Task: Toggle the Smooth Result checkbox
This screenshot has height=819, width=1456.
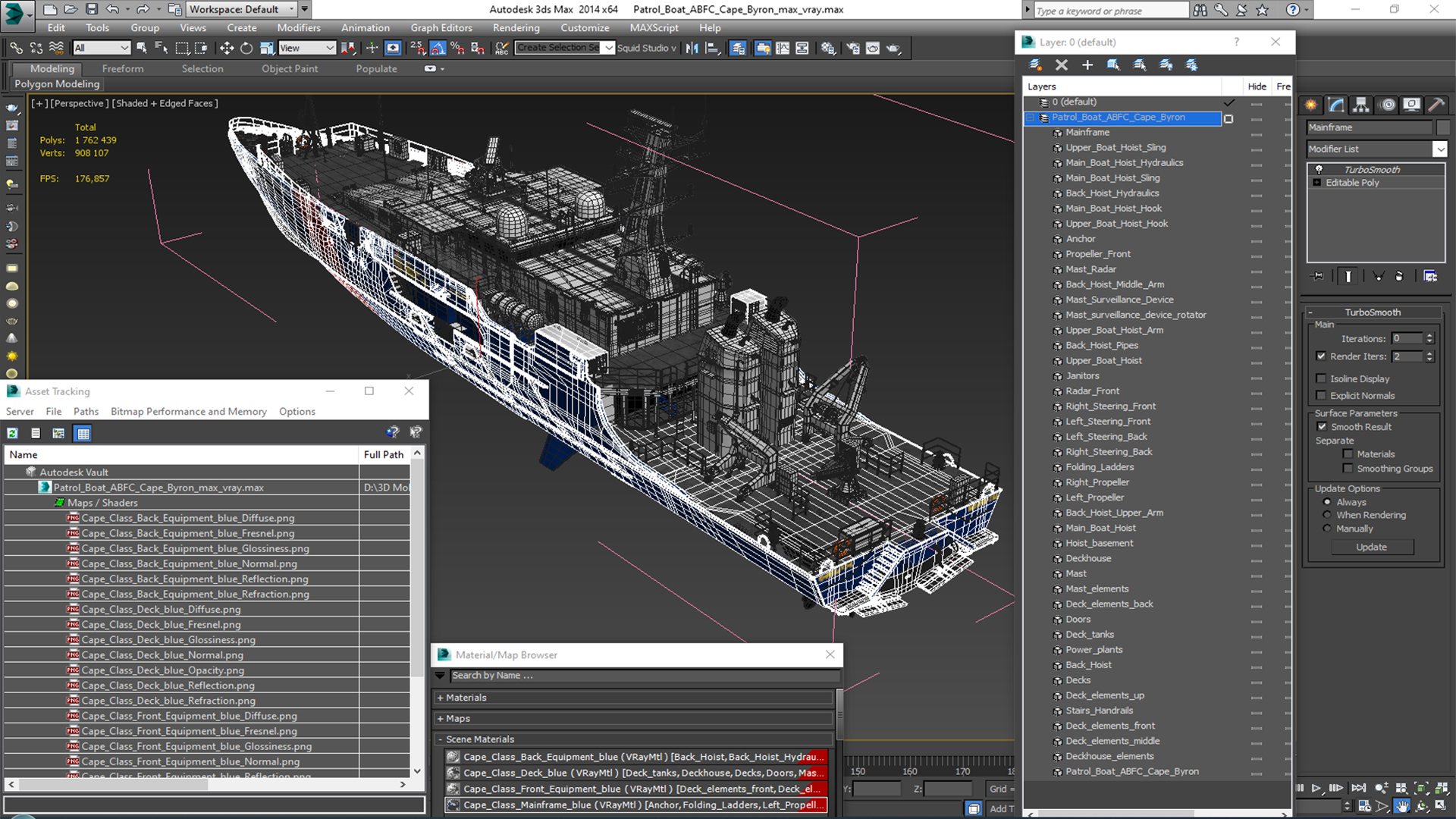Action: [1322, 427]
